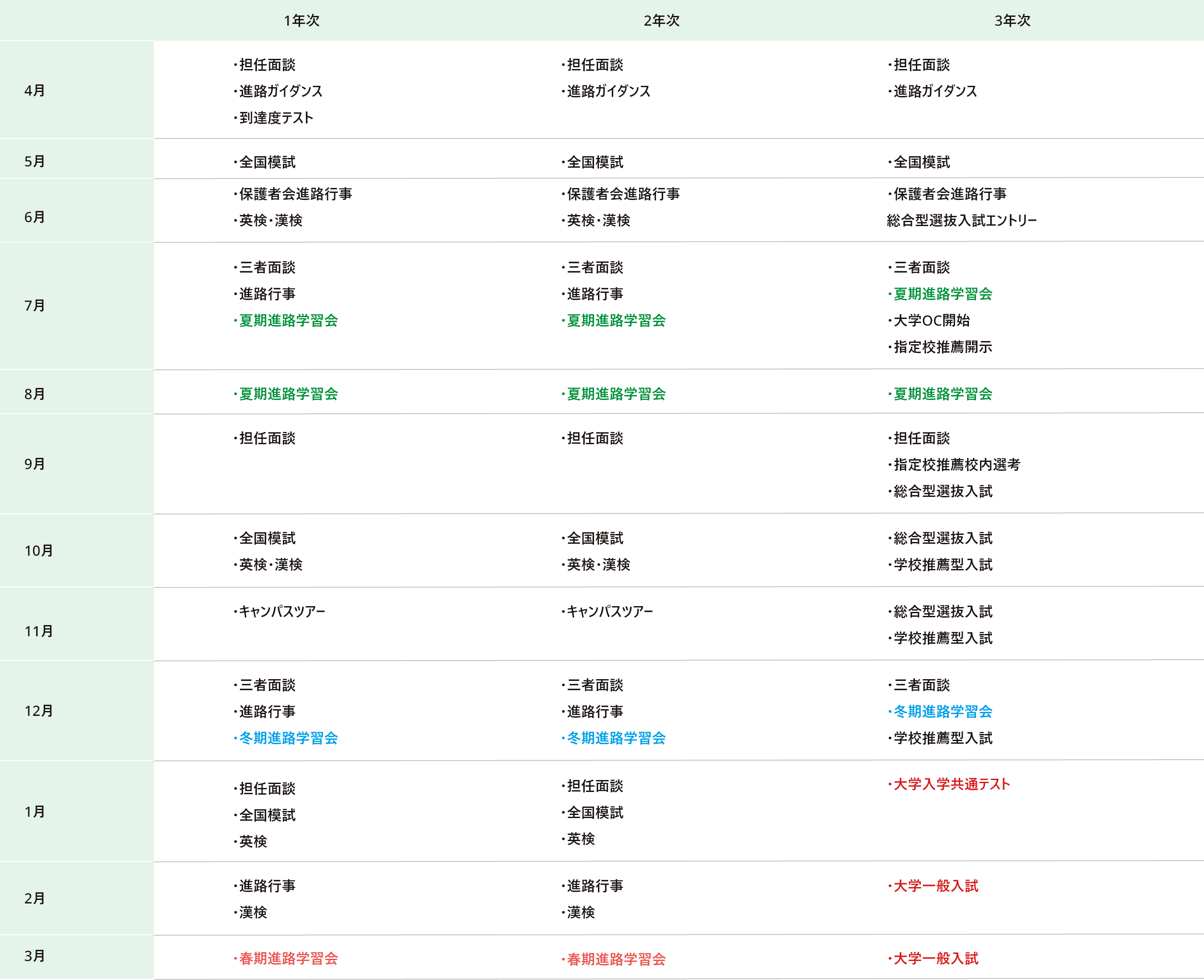Click green 夏期進路学習会 in 8月 first year
The width and height of the screenshot is (1204, 980).
[x=288, y=394]
